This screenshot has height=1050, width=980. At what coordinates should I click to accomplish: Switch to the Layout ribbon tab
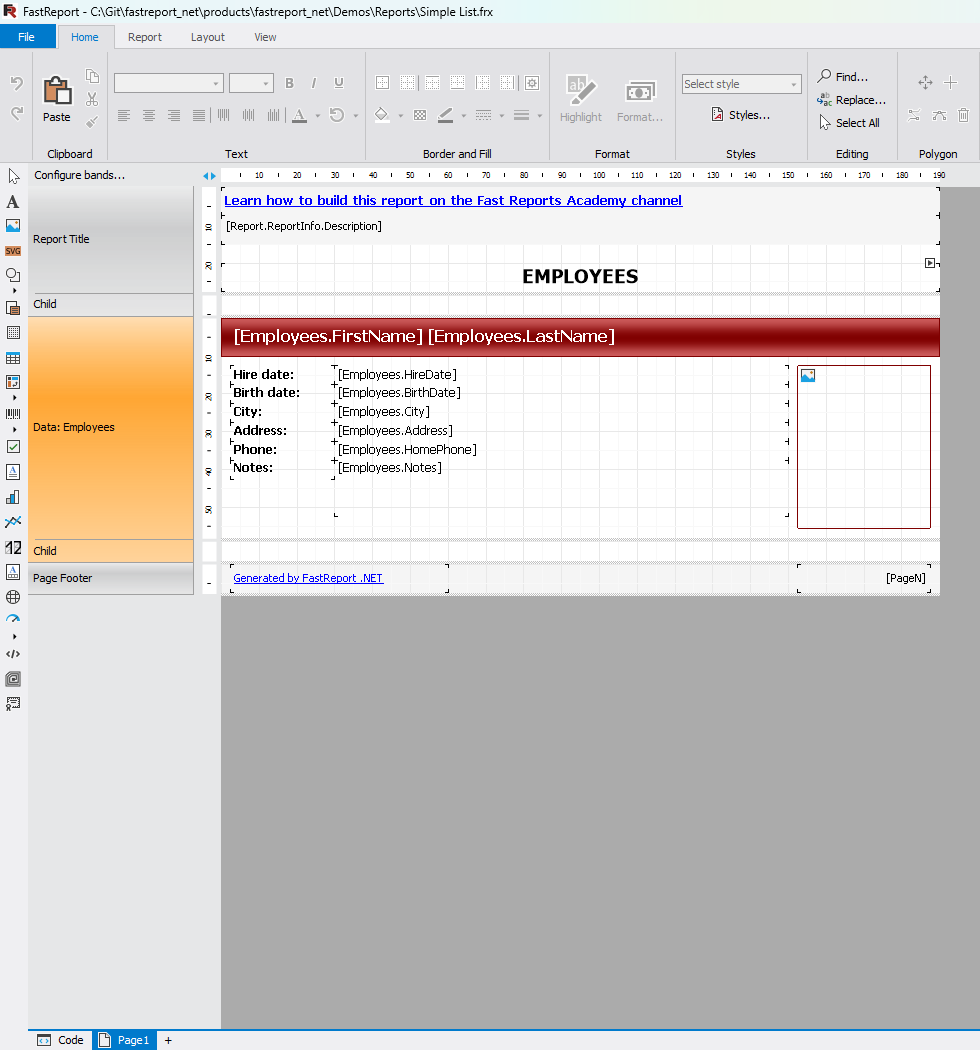(x=208, y=37)
